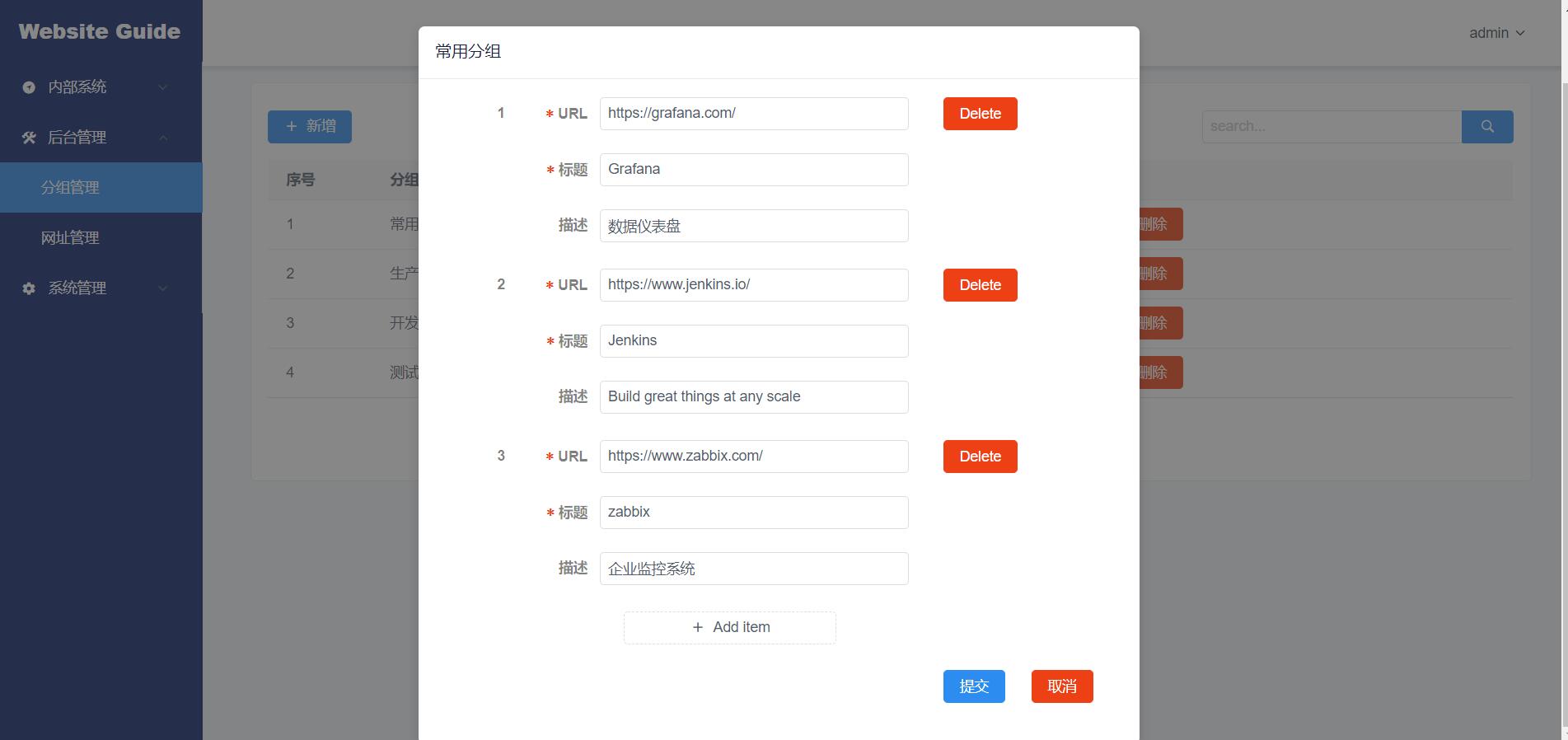Click the Add item button
1568x740 pixels.
click(x=730, y=628)
